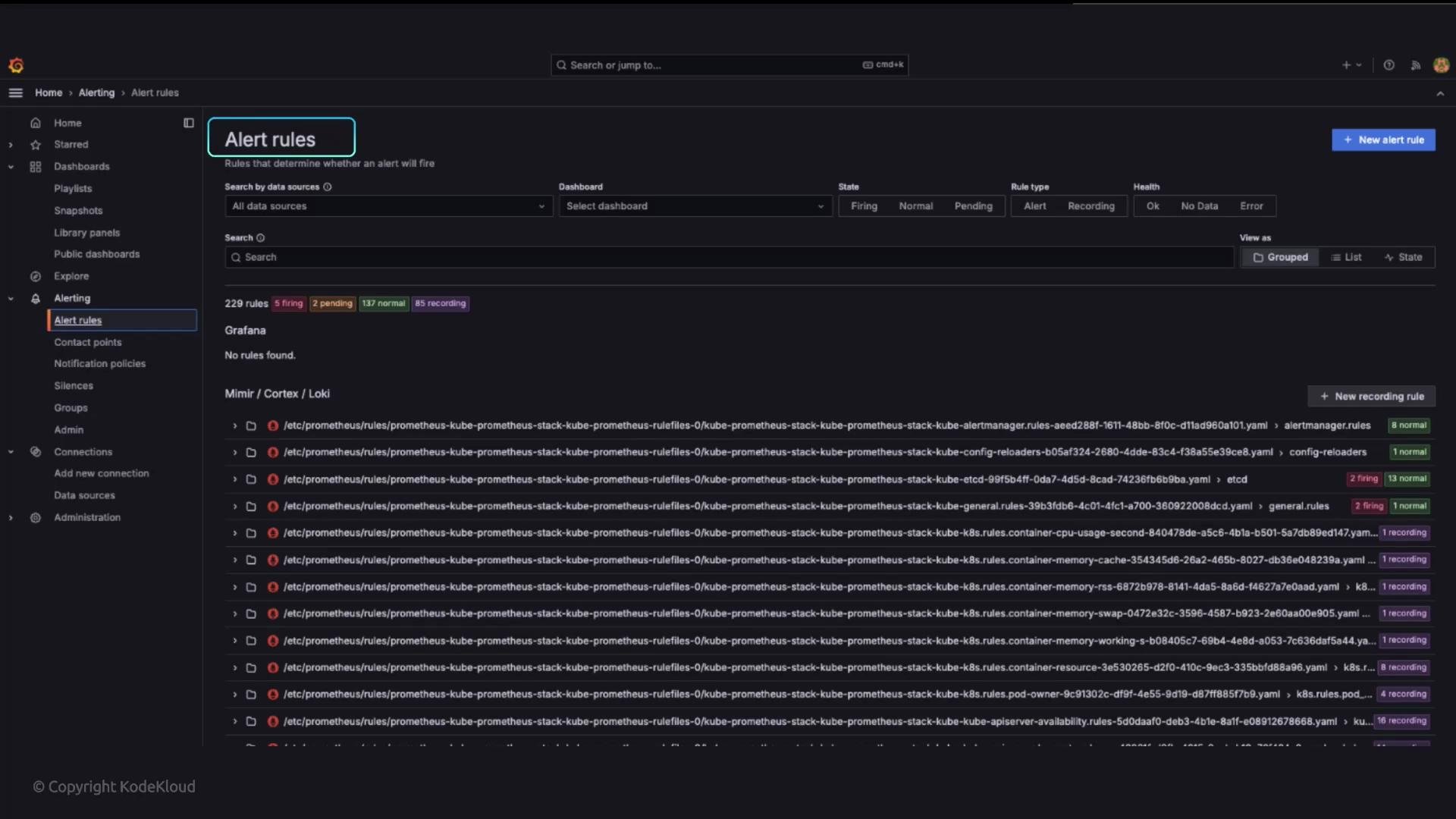Expand Starred section in sidebar
The width and height of the screenshot is (1456, 819).
[11, 145]
